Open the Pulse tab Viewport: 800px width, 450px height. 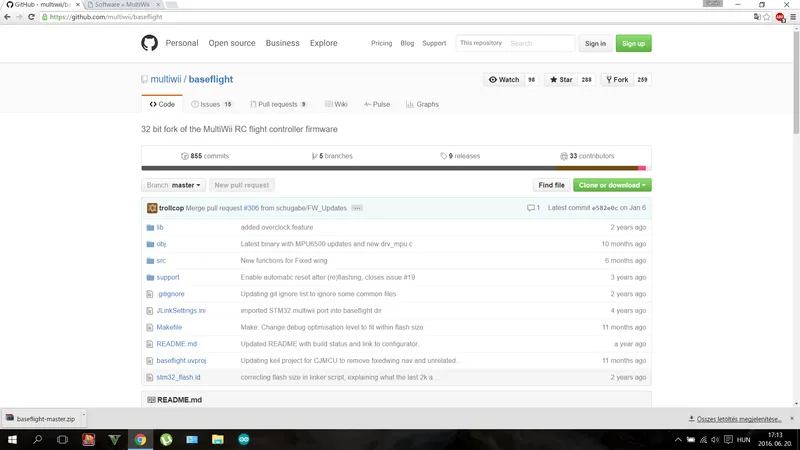(x=377, y=104)
